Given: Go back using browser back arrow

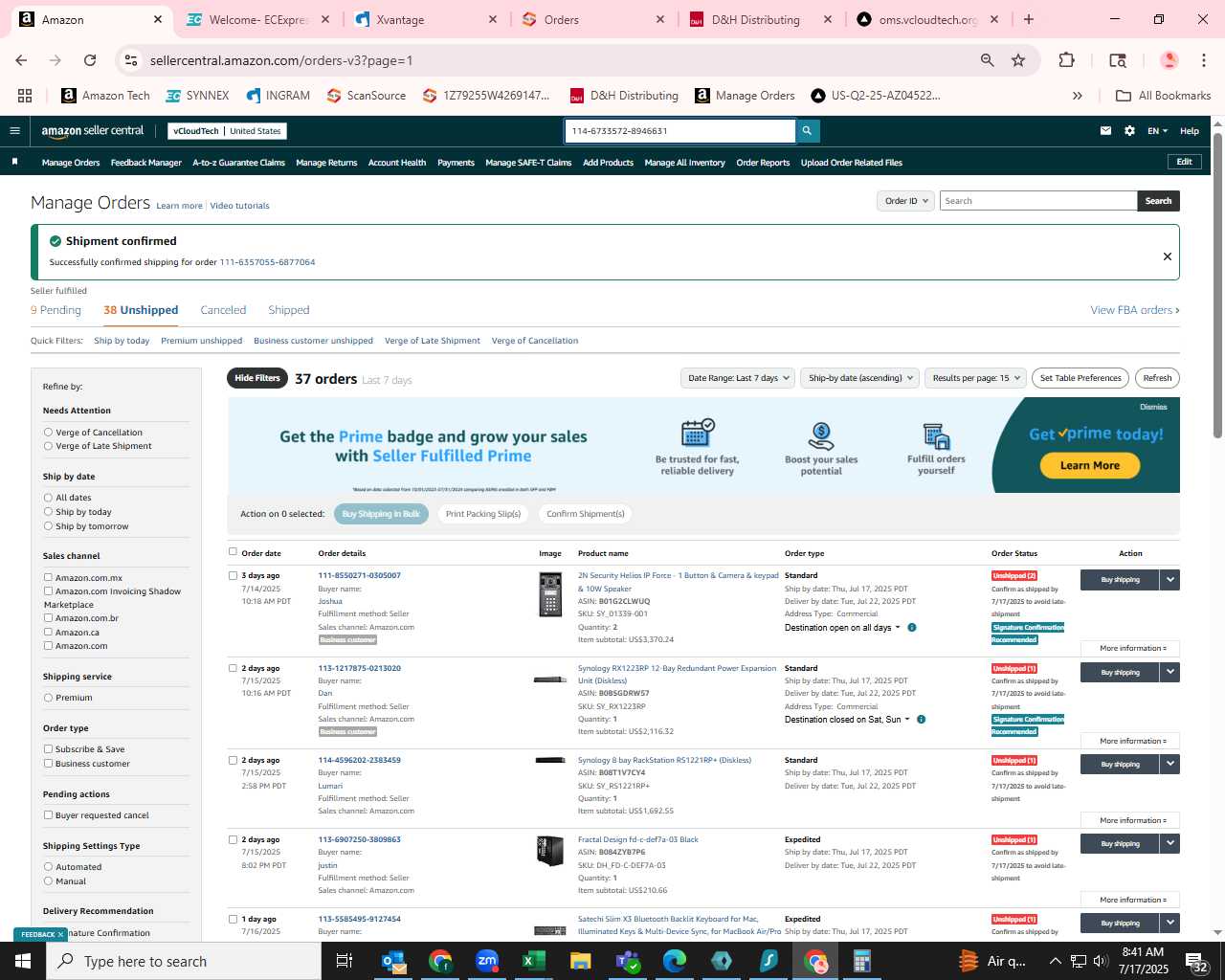Looking at the screenshot, I should pos(21,60).
